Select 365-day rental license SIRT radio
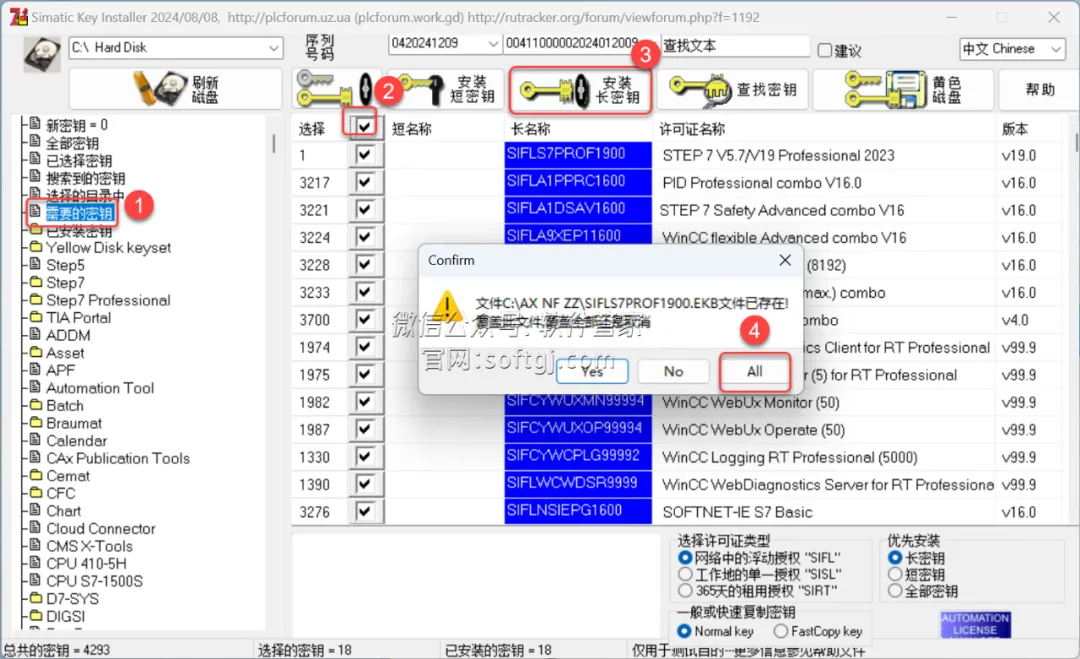Screen dimensions: 1080x659 tap(685, 590)
